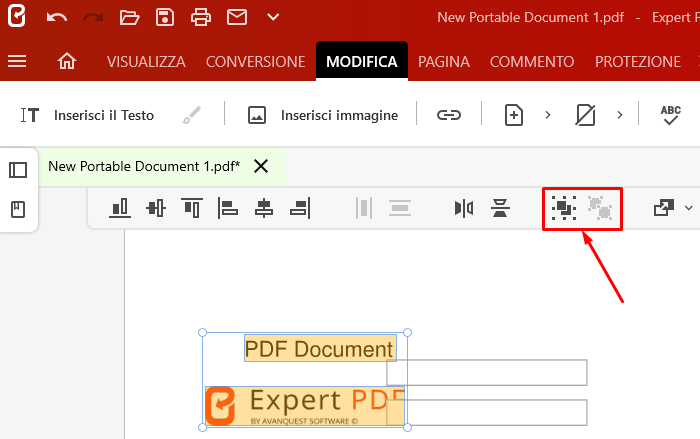Flip object vertically

point(500,208)
